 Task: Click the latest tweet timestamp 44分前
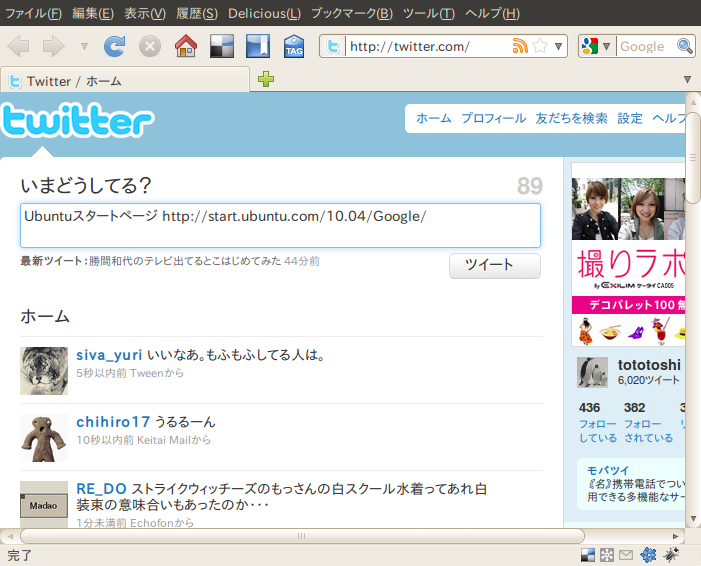point(302,261)
